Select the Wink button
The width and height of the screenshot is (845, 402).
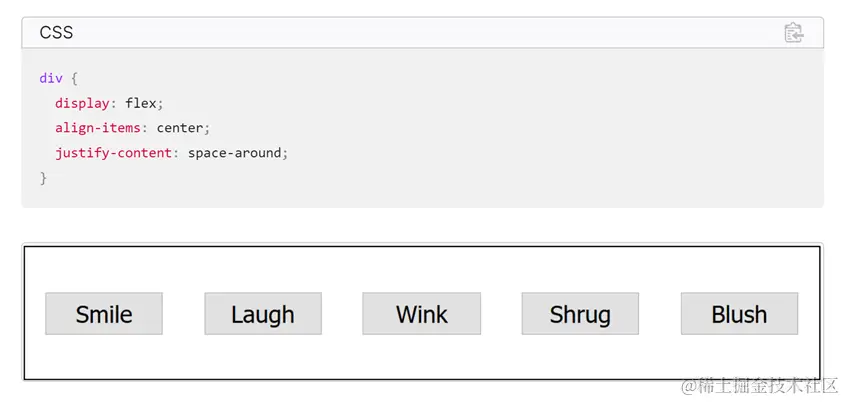click(x=421, y=314)
